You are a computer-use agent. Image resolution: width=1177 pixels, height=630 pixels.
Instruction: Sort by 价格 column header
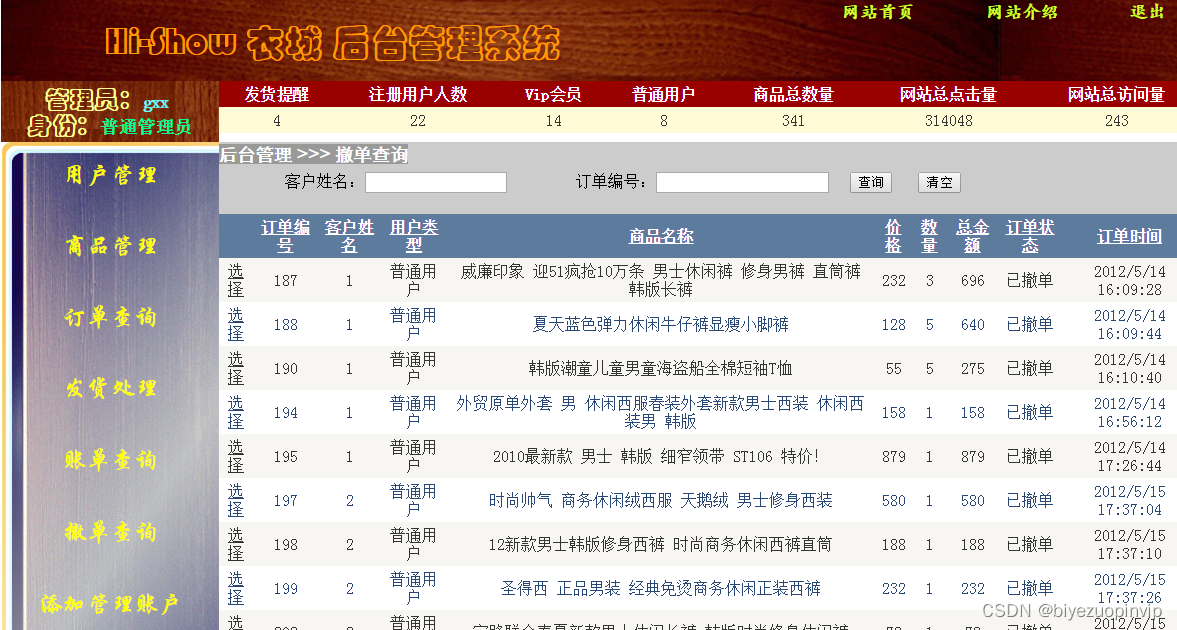893,236
